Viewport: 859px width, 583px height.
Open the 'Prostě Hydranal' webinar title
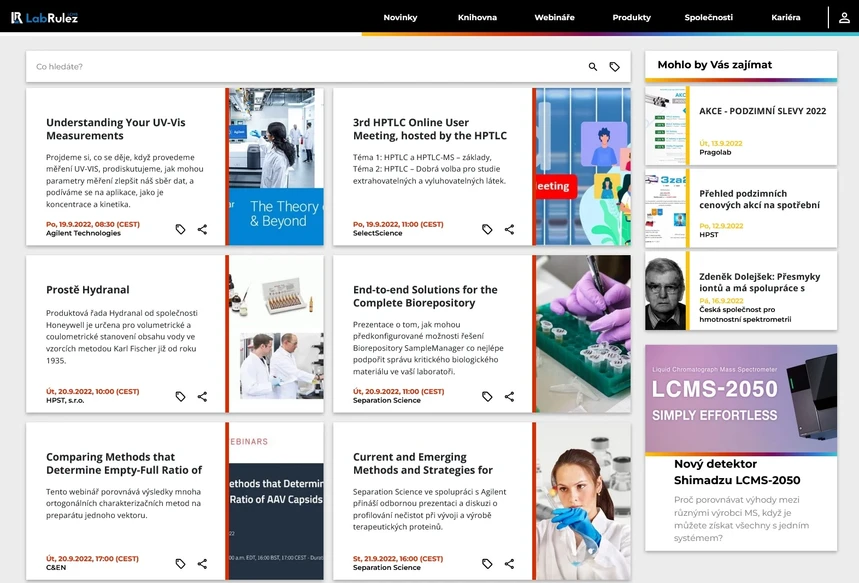[88, 289]
